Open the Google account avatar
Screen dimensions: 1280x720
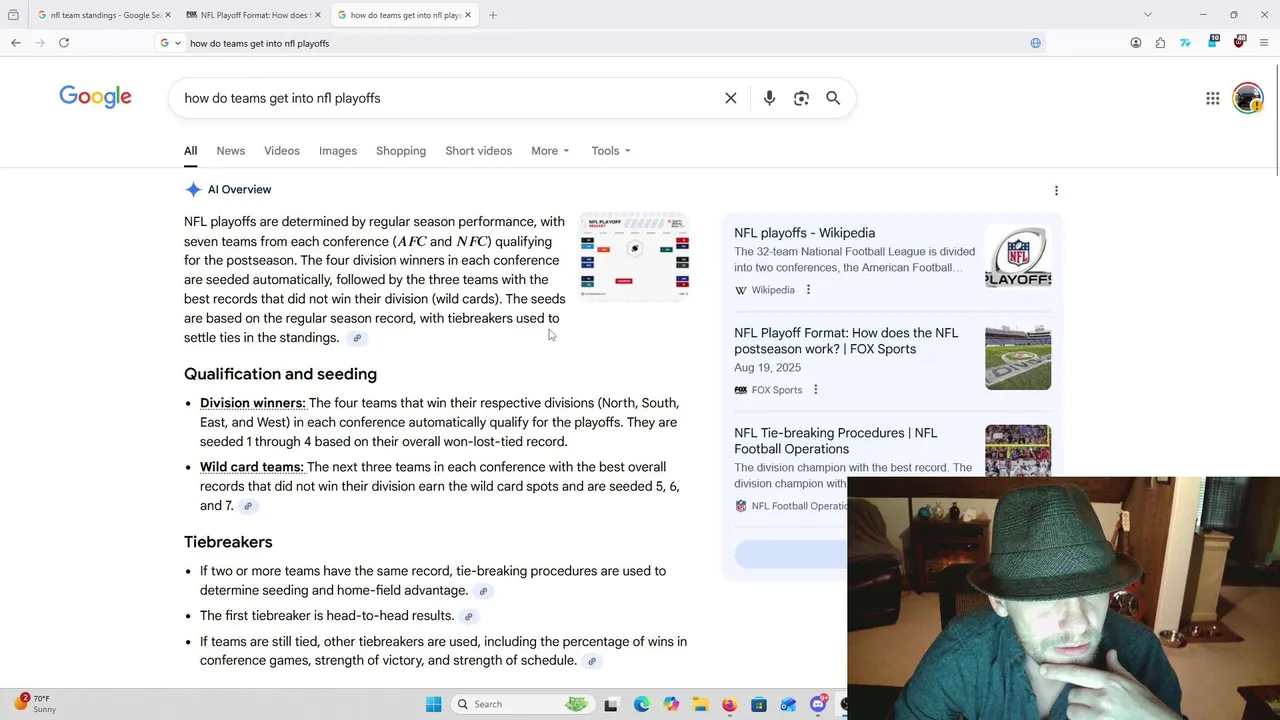(1248, 98)
